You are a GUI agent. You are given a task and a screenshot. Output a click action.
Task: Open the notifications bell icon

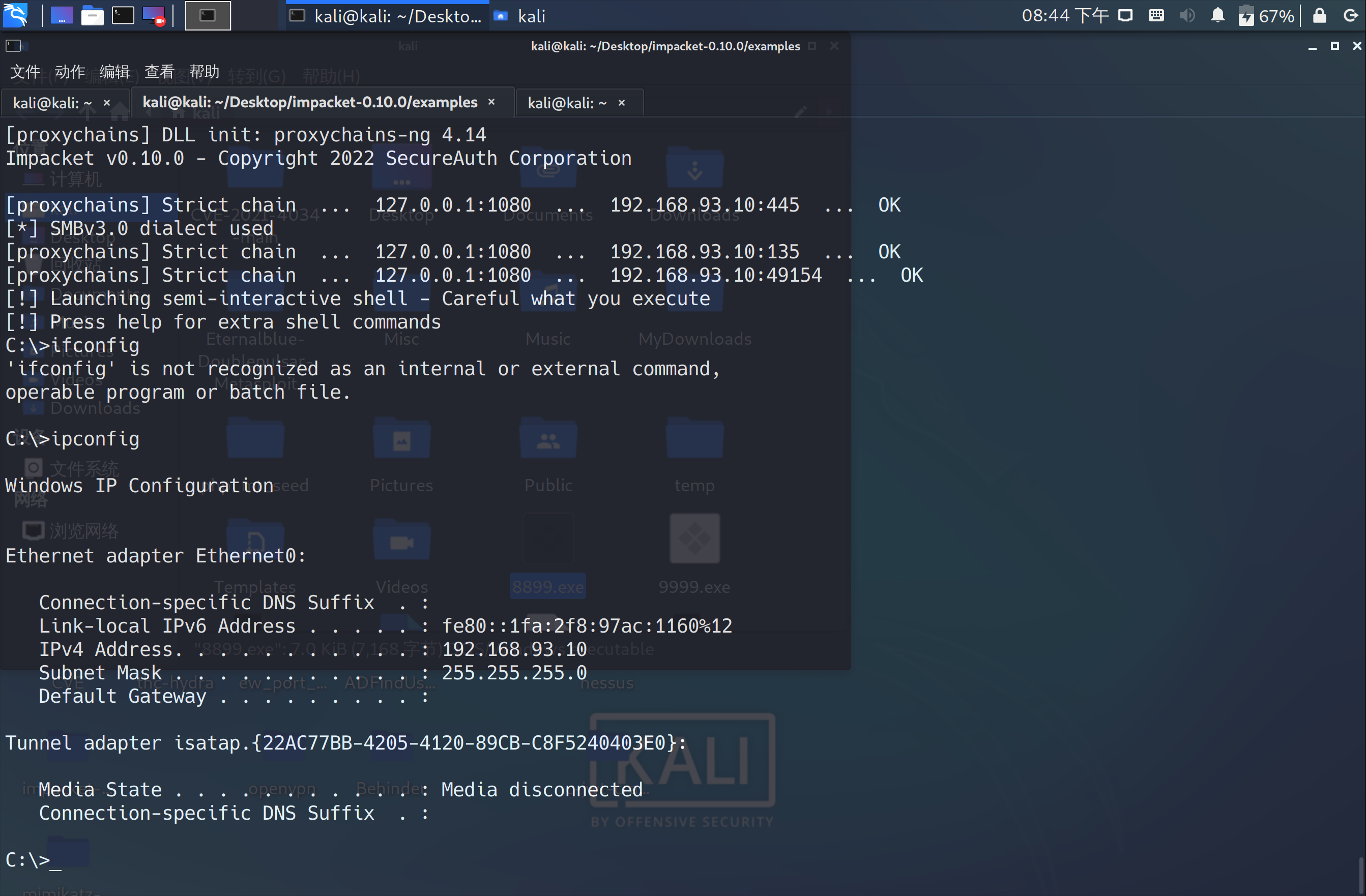pyautogui.click(x=1217, y=15)
